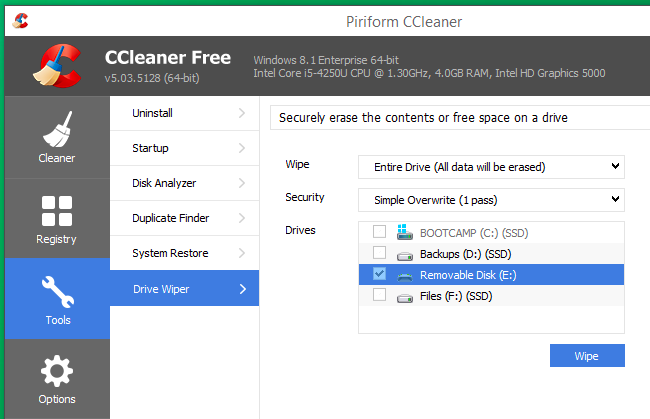This screenshot has width=650, height=419.
Task: Open the Uninstall tool
Action: (x=184, y=113)
